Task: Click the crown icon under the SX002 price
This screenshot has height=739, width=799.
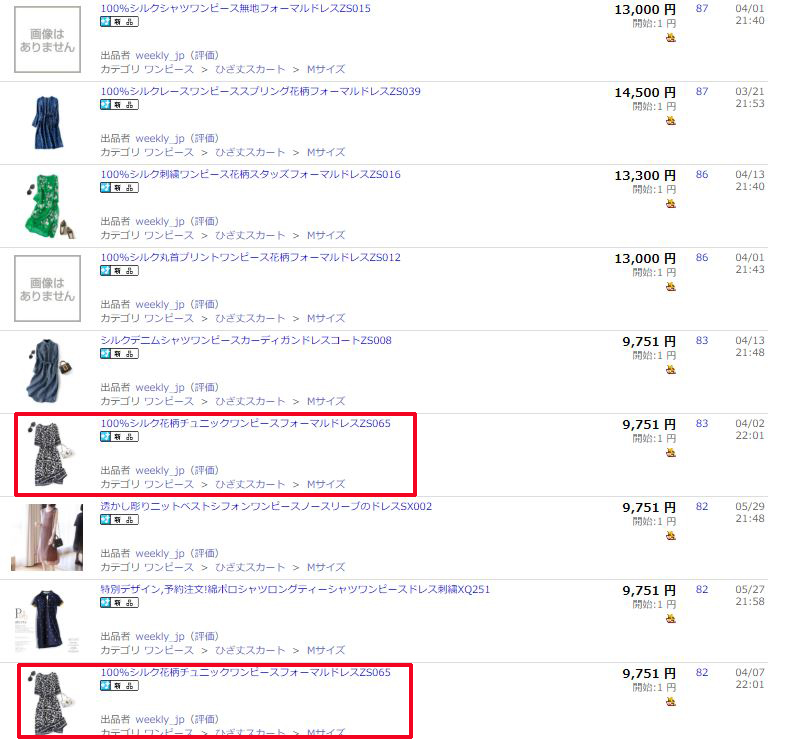Action: click(x=671, y=536)
